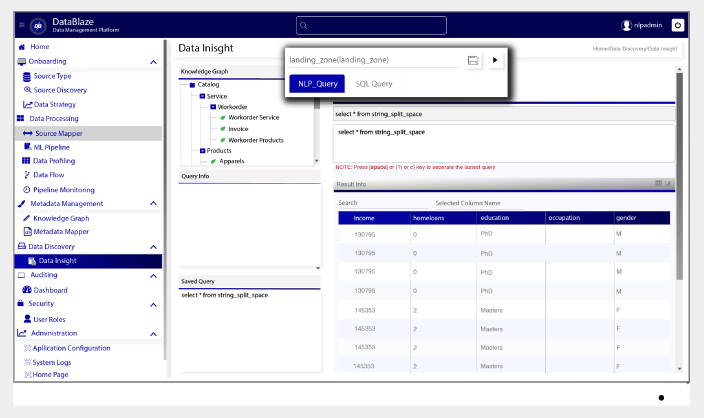Click the SQL query text area
The height and width of the screenshot is (418, 704).
click(x=504, y=144)
